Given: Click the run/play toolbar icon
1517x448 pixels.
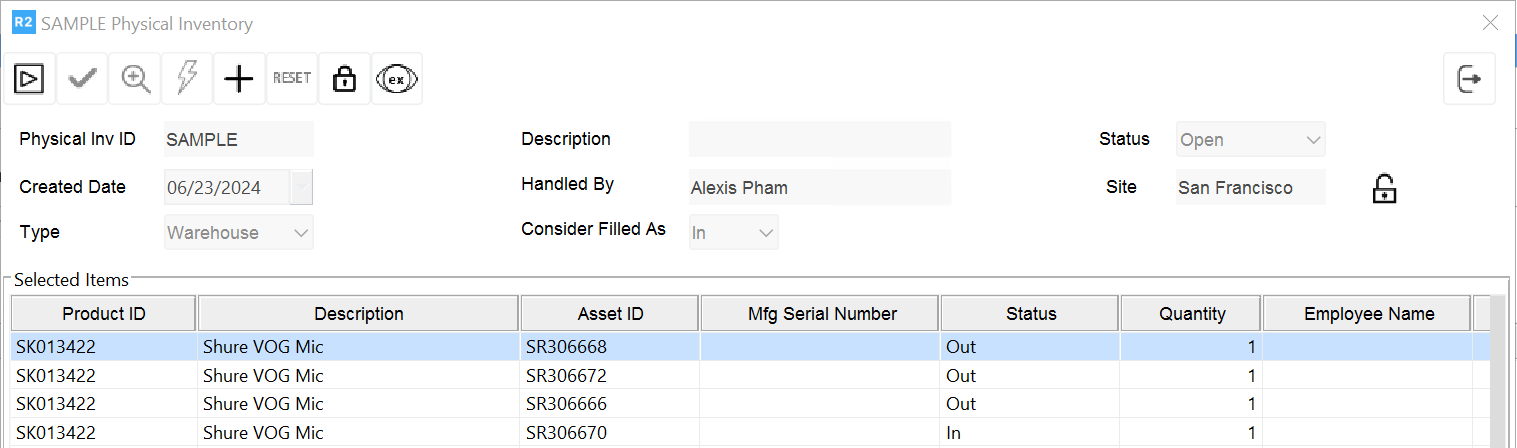Looking at the screenshot, I should point(30,79).
